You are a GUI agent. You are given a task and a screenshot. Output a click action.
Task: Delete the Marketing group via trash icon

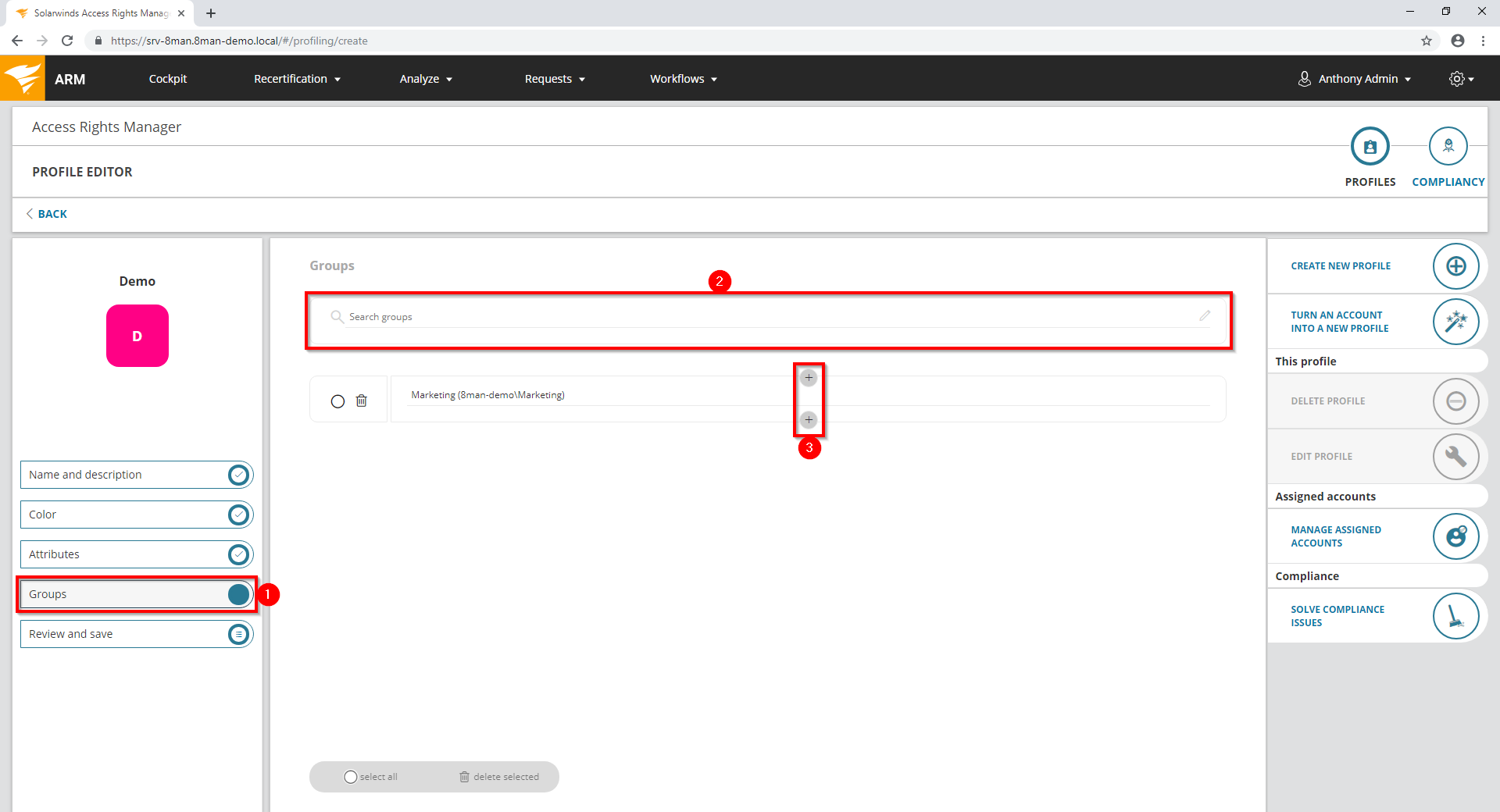point(362,401)
